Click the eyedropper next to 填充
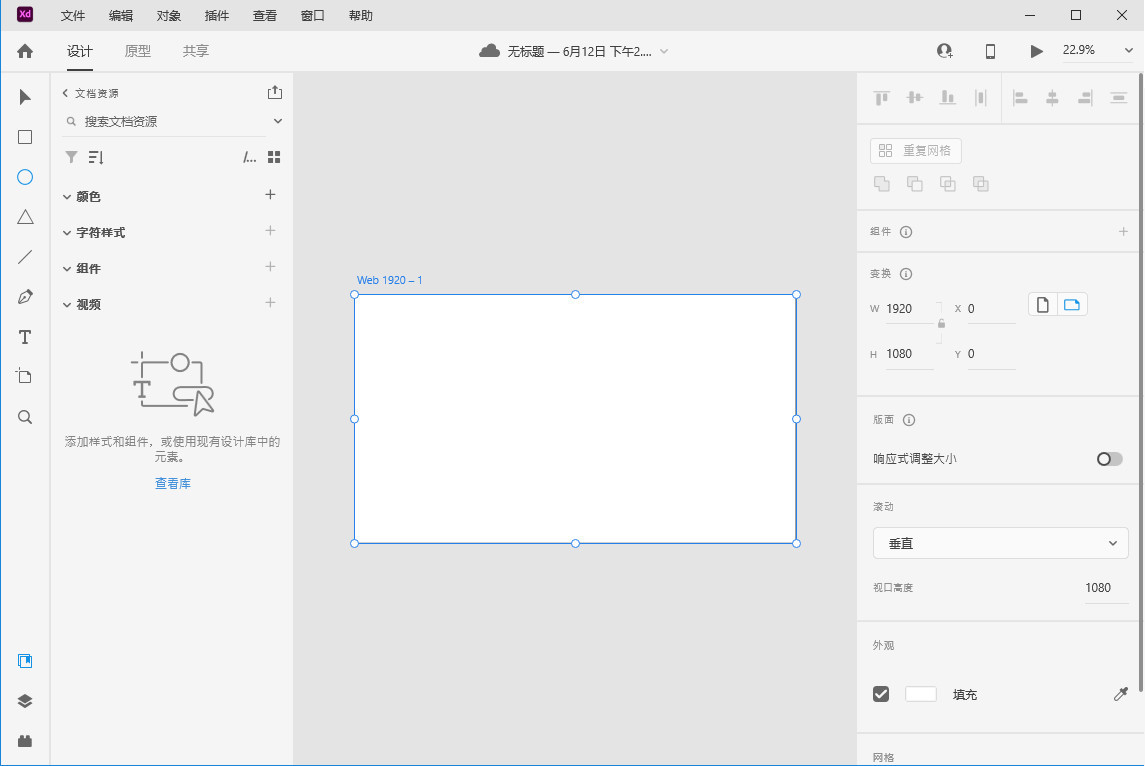The width and height of the screenshot is (1145, 766). coord(1120,694)
